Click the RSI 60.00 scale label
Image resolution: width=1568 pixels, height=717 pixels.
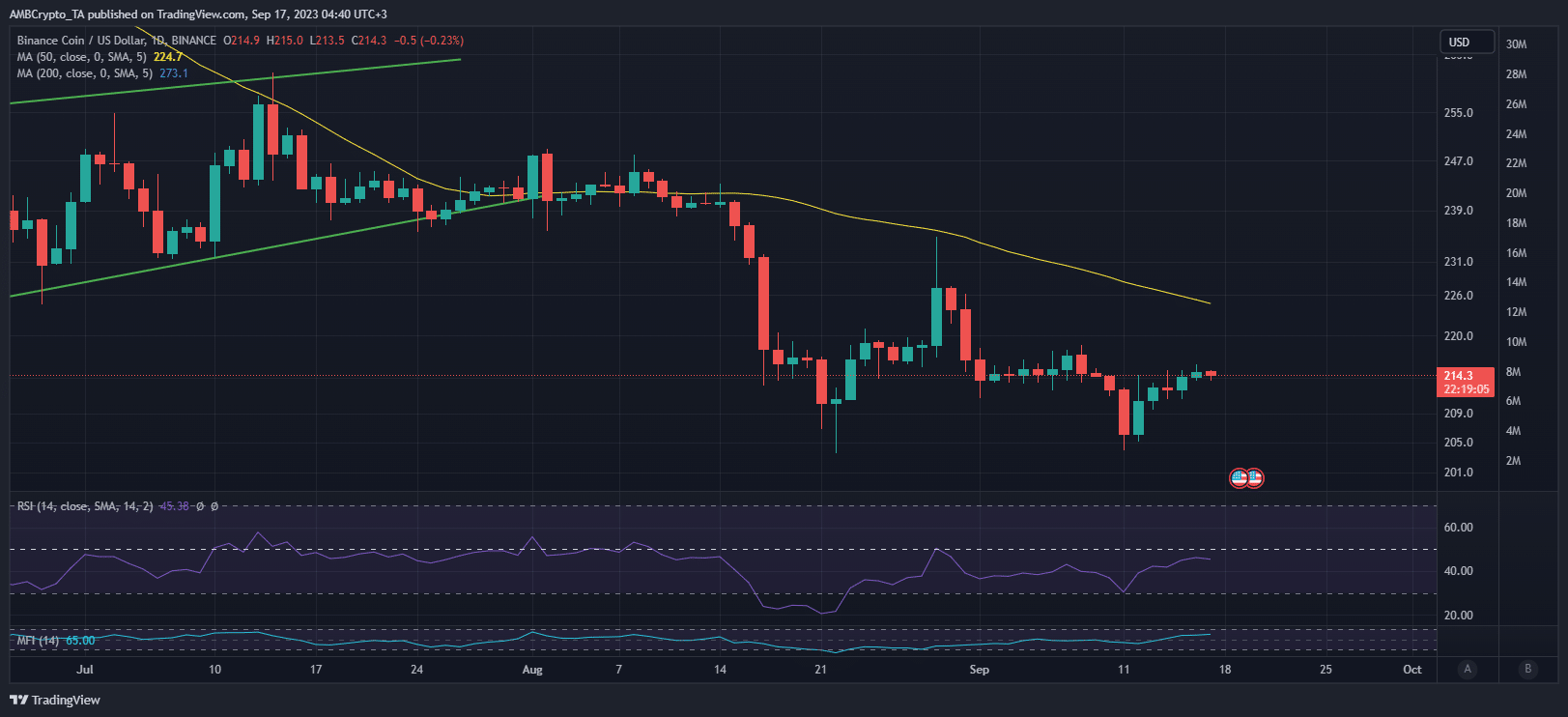1458,528
